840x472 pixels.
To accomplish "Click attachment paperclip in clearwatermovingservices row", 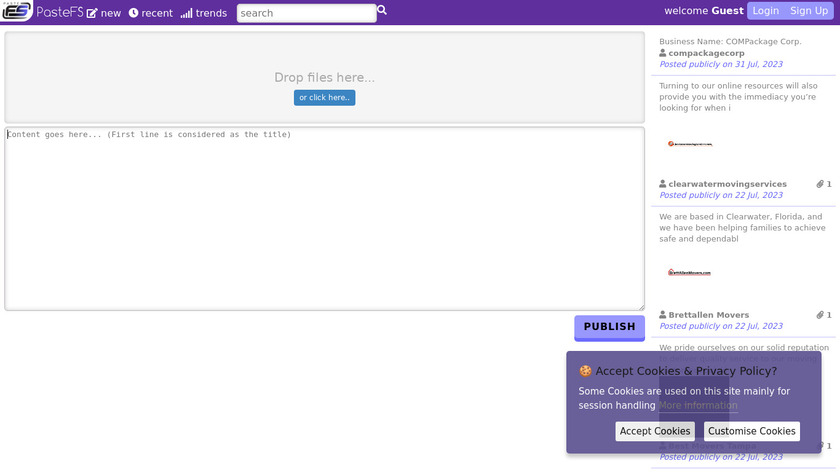I will [820, 184].
